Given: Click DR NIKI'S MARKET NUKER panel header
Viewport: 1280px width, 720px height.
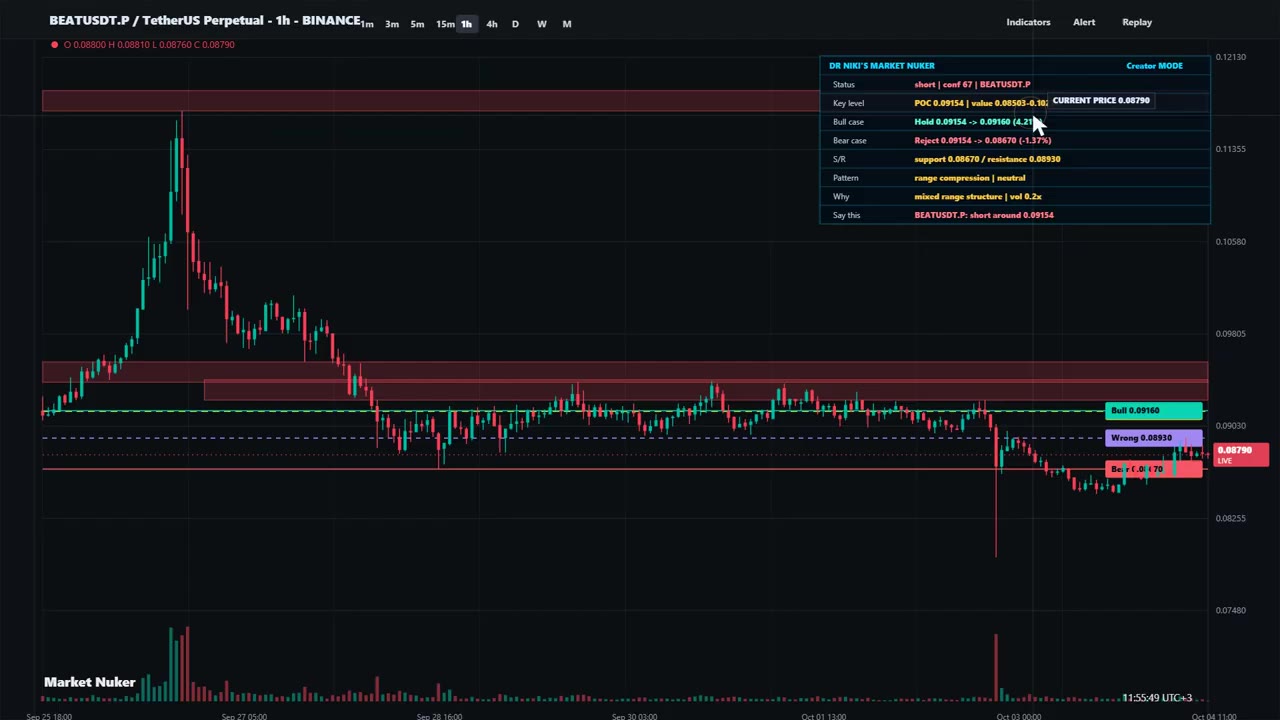Looking at the screenshot, I should [x=882, y=66].
